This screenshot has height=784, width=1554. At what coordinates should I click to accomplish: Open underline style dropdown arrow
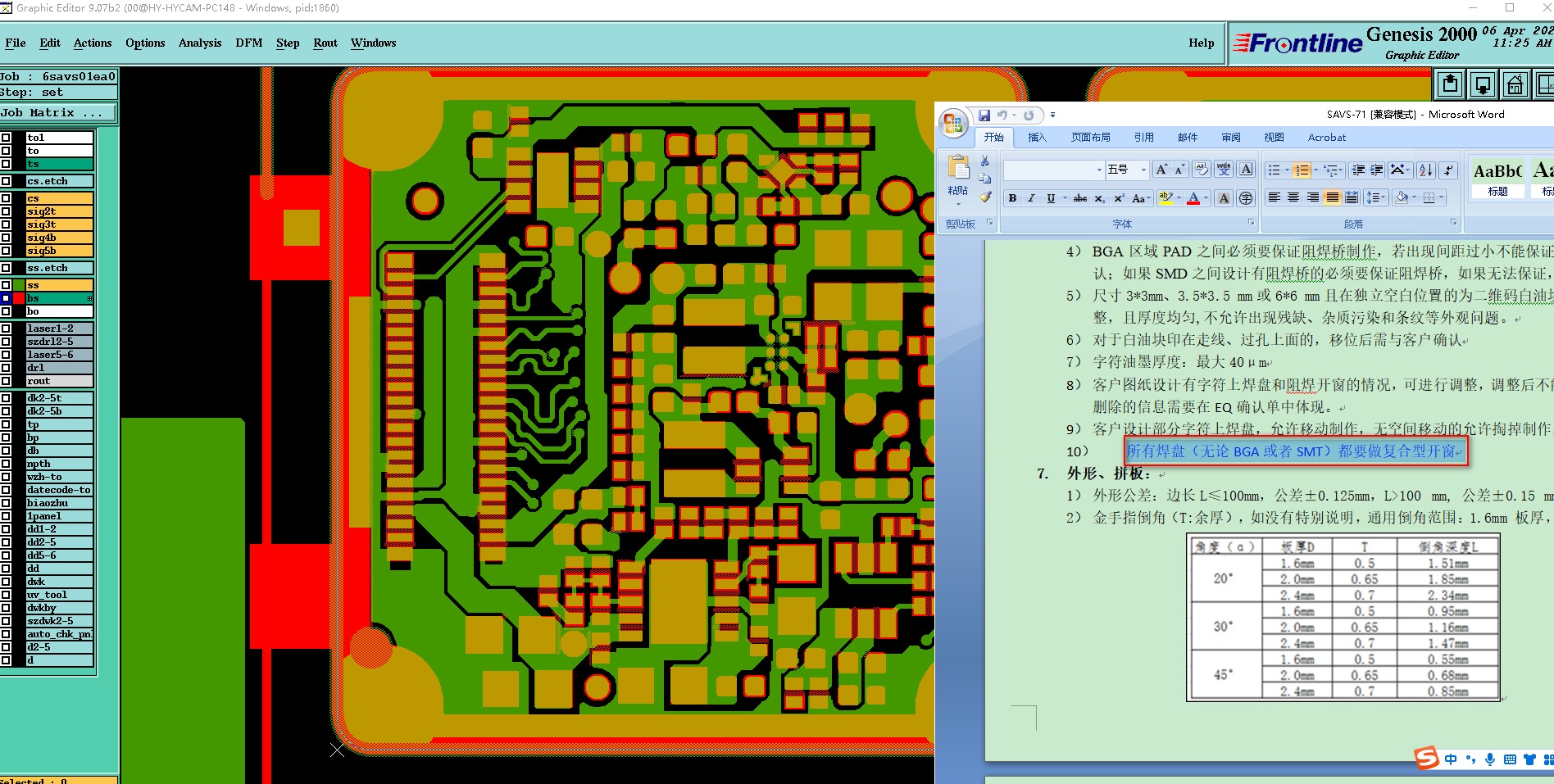(1065, 198)
